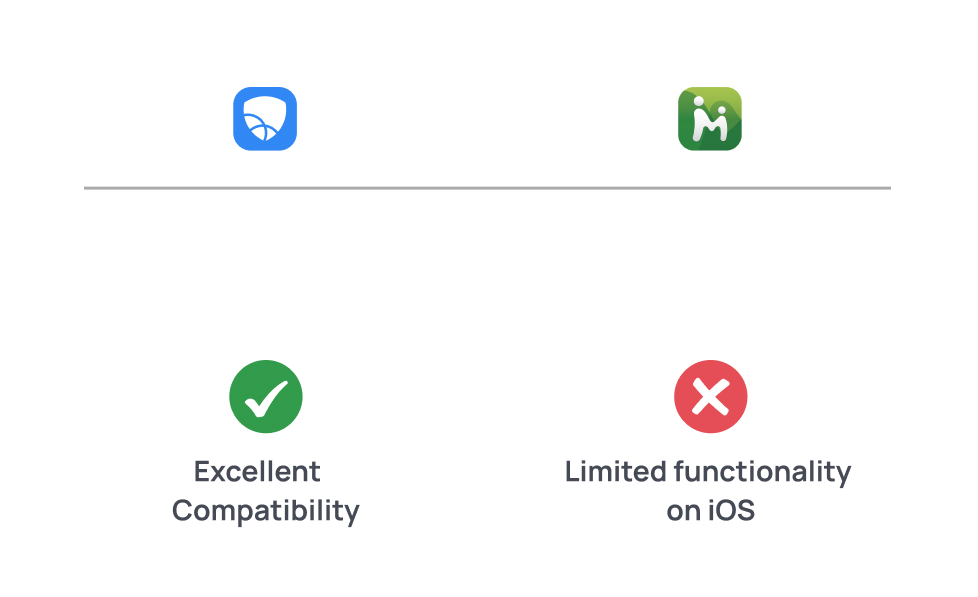Select the green checkmark circle icon
Viewport: 978px width, 597px height.
click(265, 397)
